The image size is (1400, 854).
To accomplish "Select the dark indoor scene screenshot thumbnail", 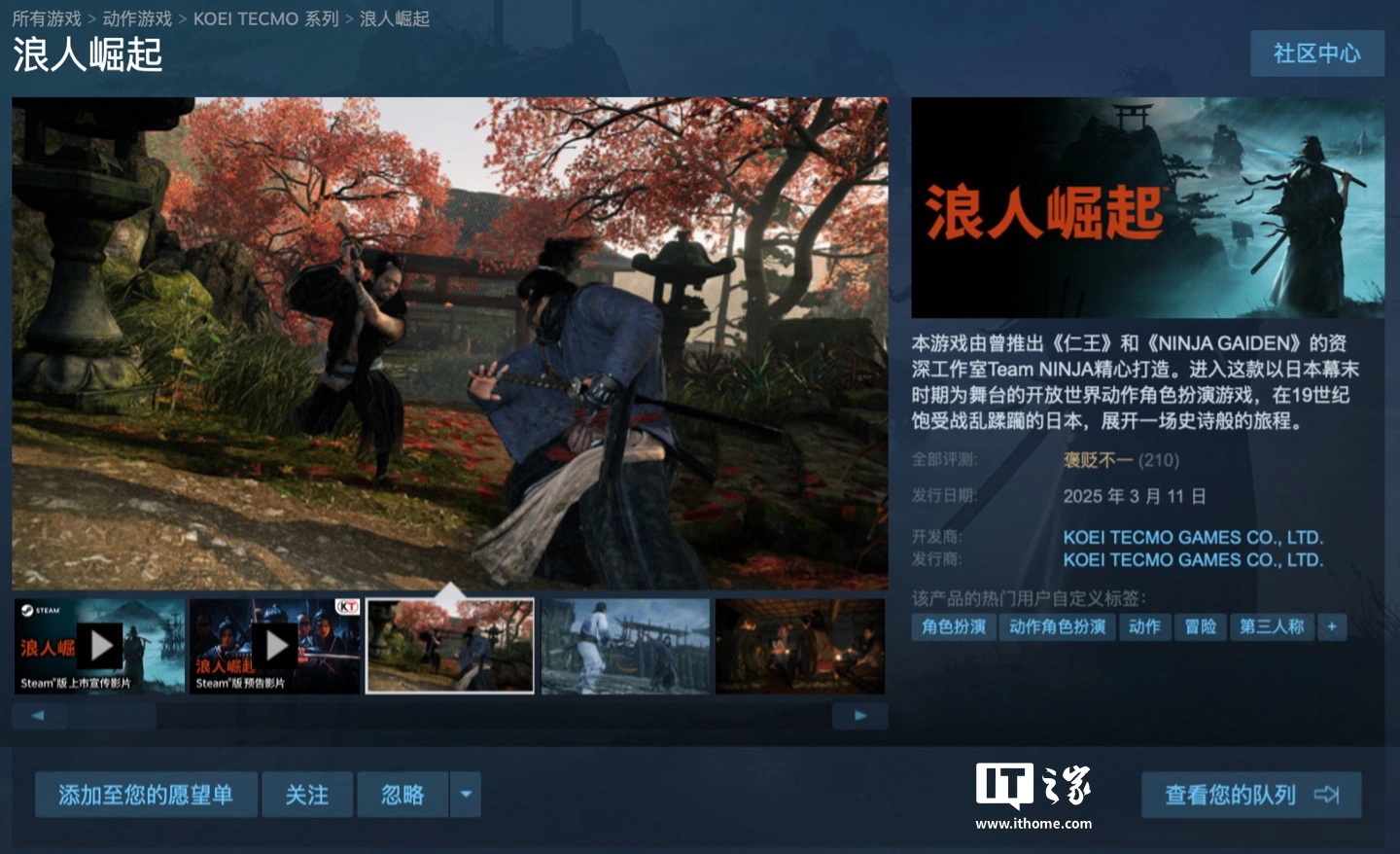I will 800,646.
